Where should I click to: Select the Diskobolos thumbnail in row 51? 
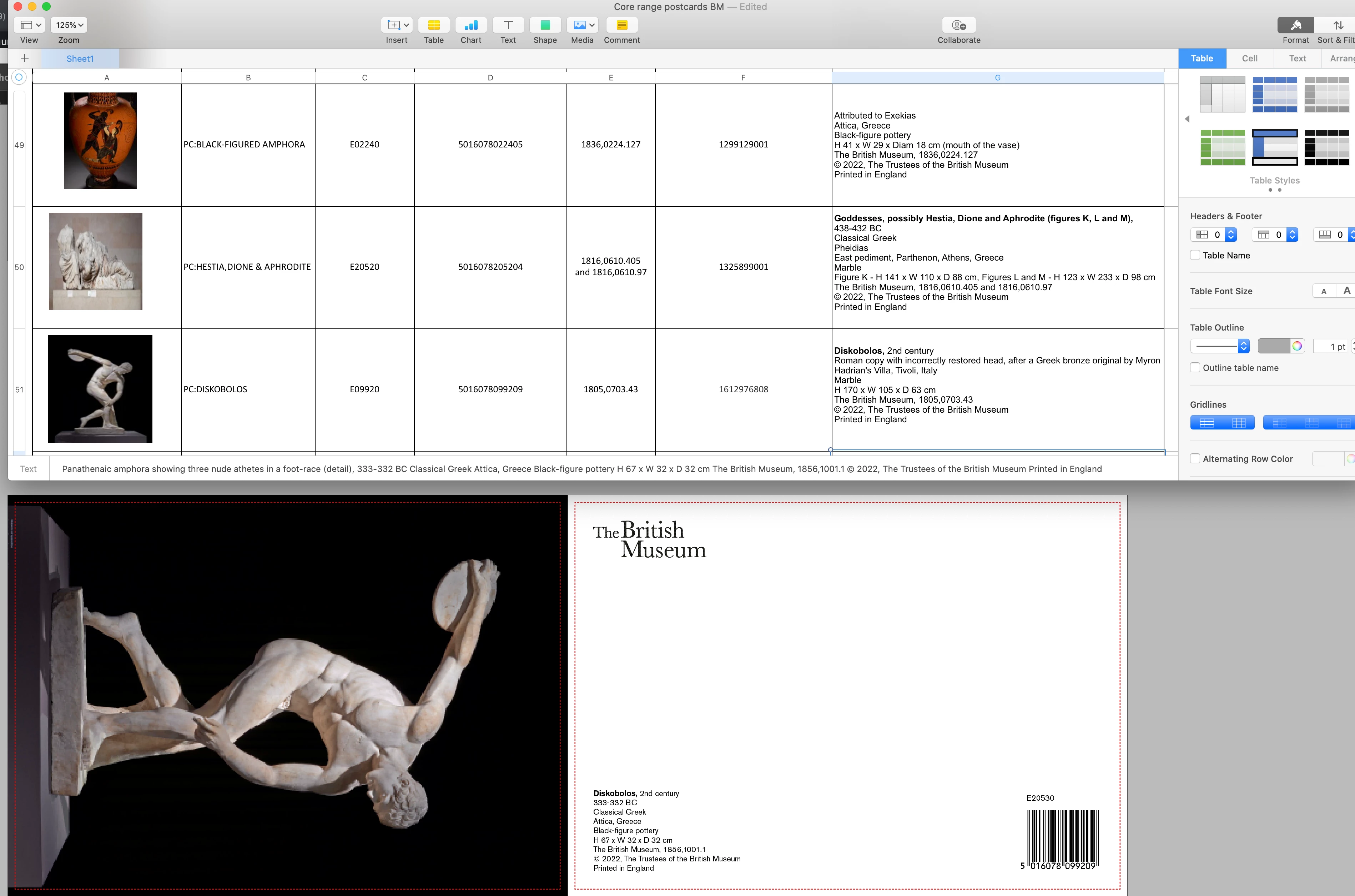(x=101, y=389)
